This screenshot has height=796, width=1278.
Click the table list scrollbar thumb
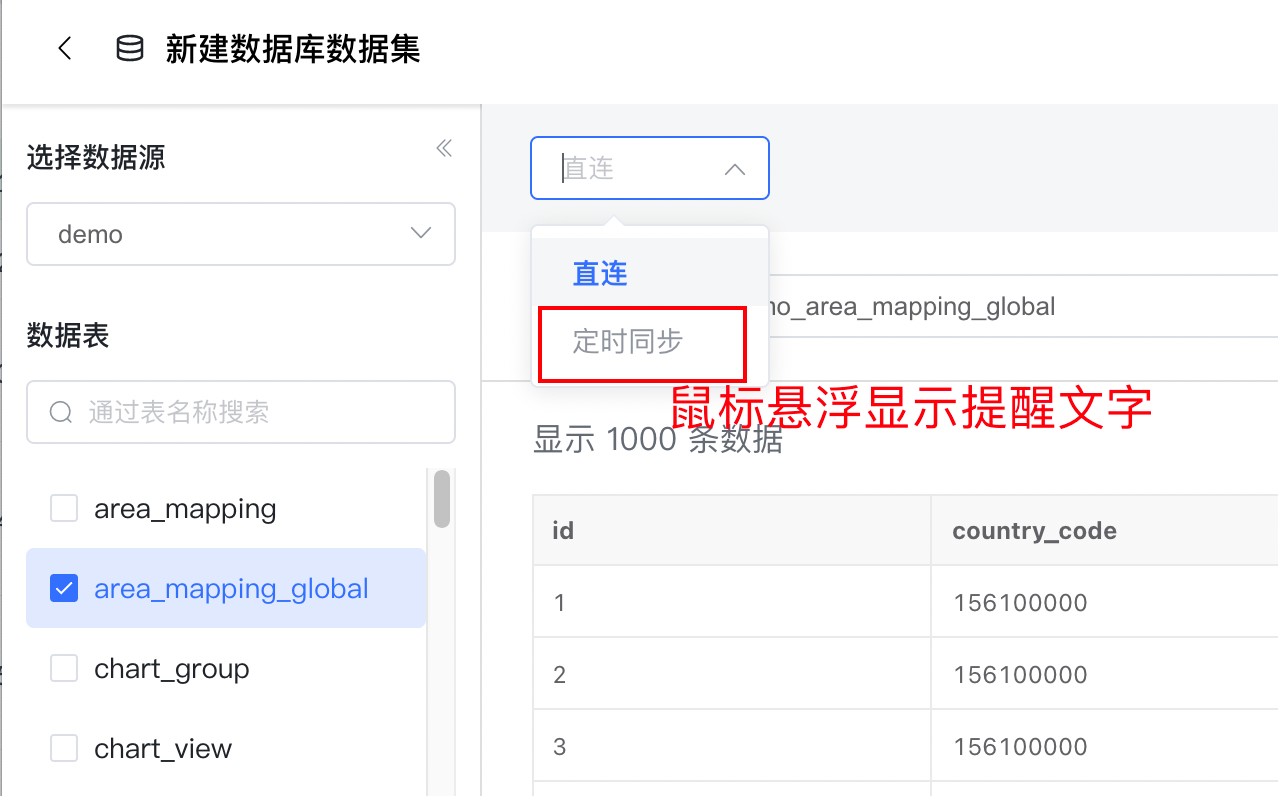[x=441, y=498]
